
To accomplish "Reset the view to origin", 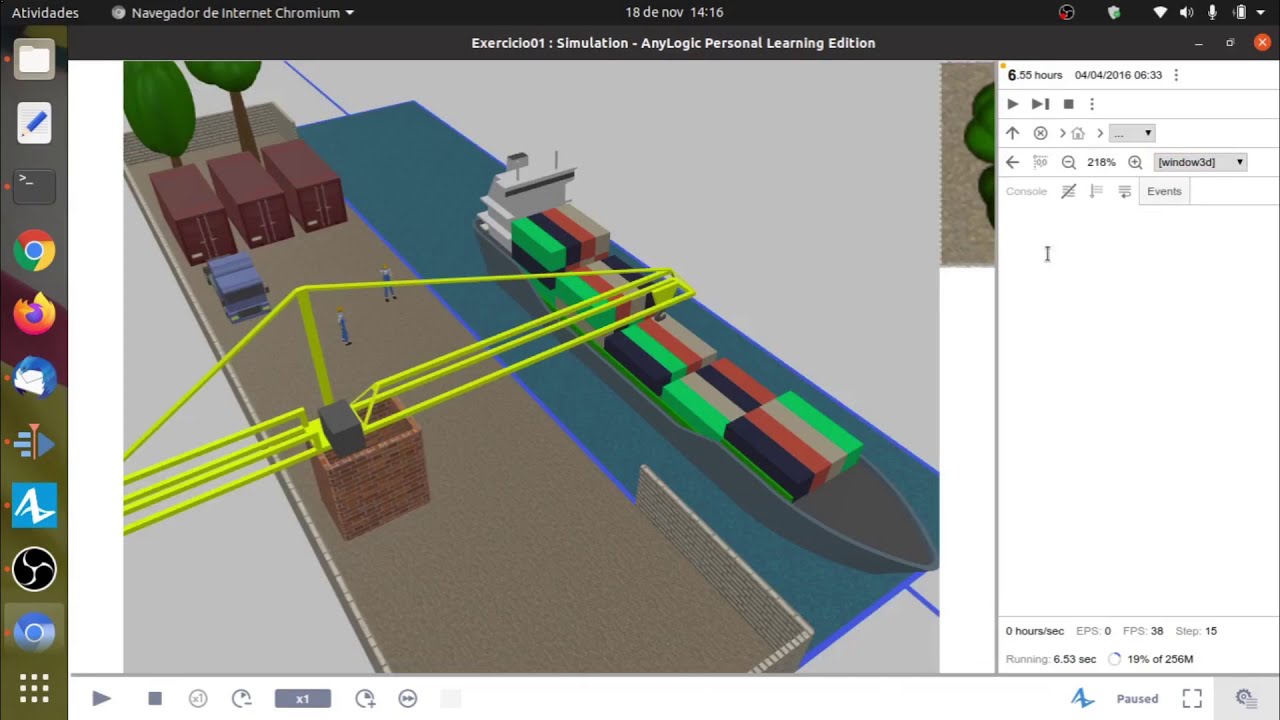I will (x=1040, y=162).
